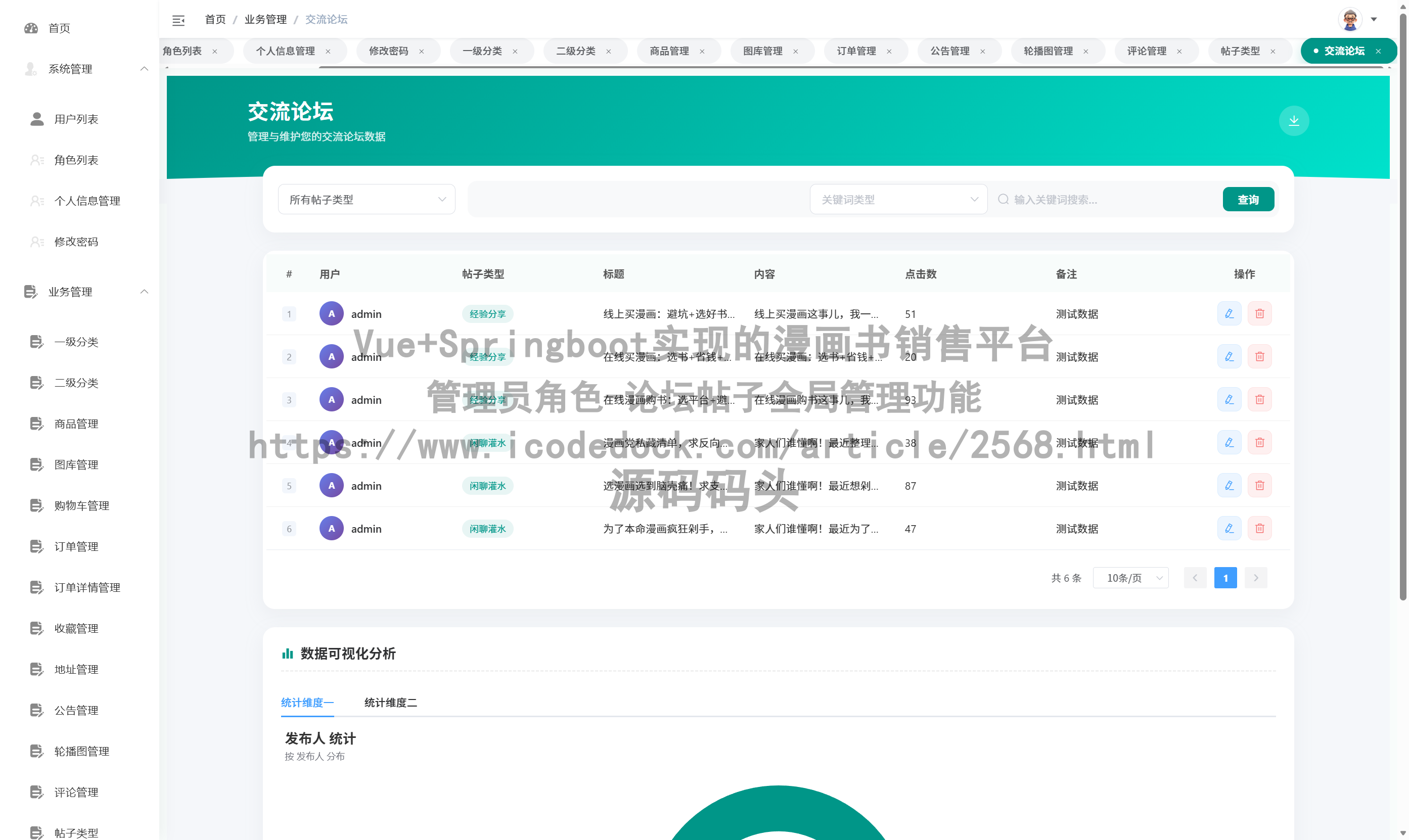Switch to the 统计维度二 tab
This screenshot has width=1409, height=840.
pyautogui.click(x=390, y=703)
